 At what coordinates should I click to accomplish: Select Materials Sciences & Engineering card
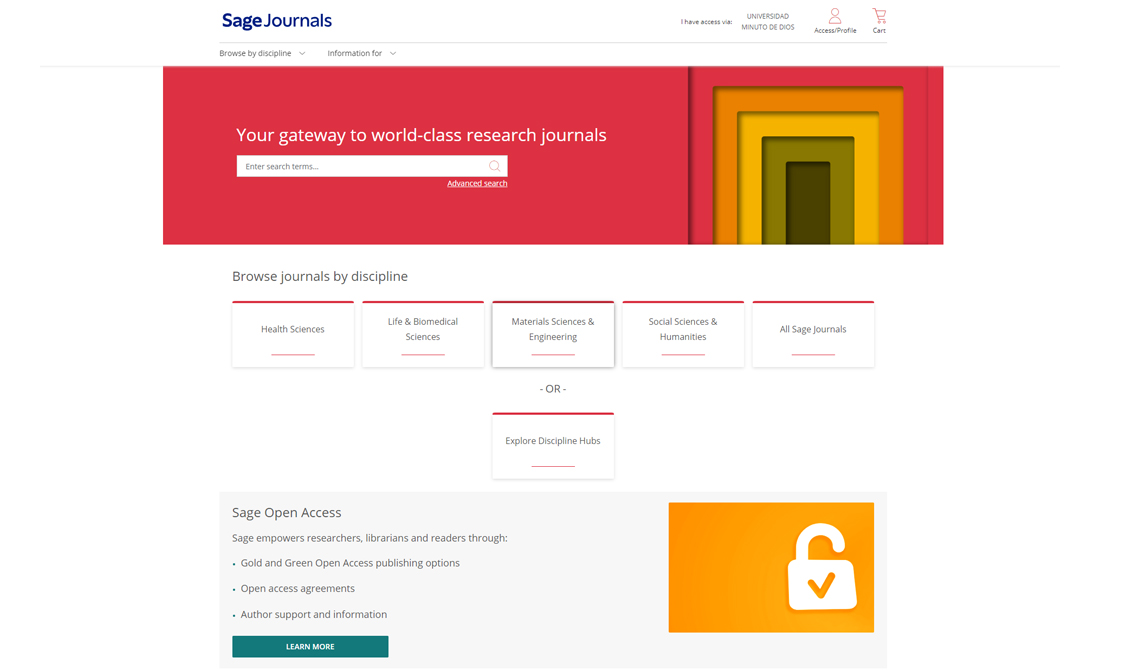point(553,334)
